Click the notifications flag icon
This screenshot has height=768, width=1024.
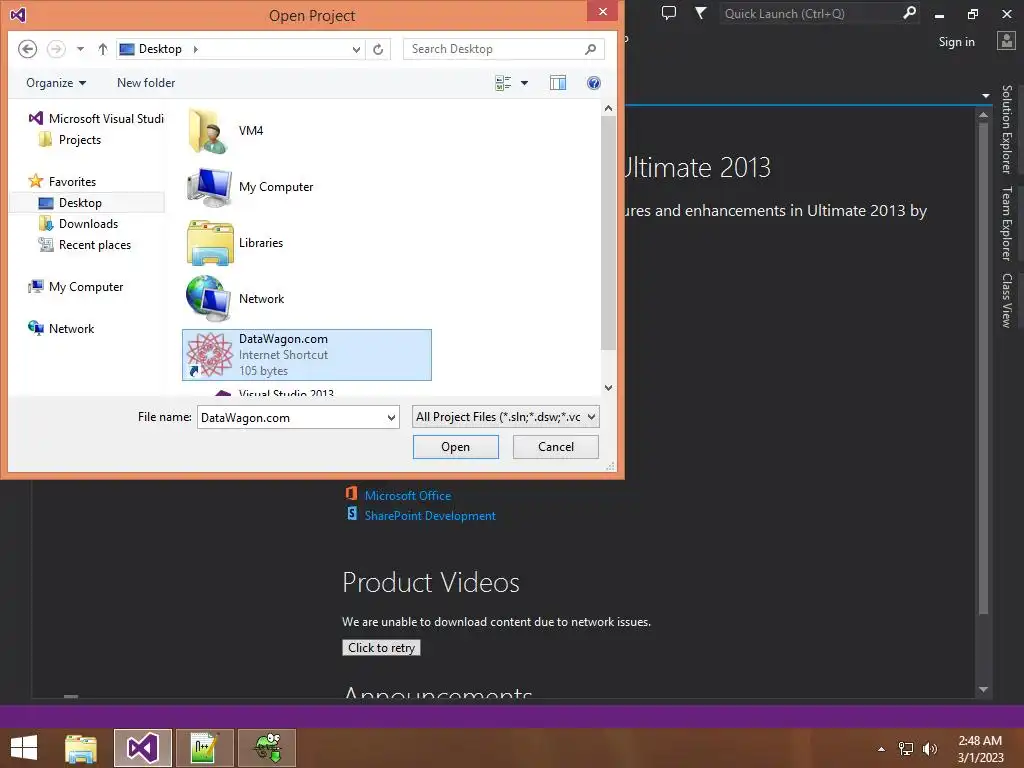(x=700, y=12)
